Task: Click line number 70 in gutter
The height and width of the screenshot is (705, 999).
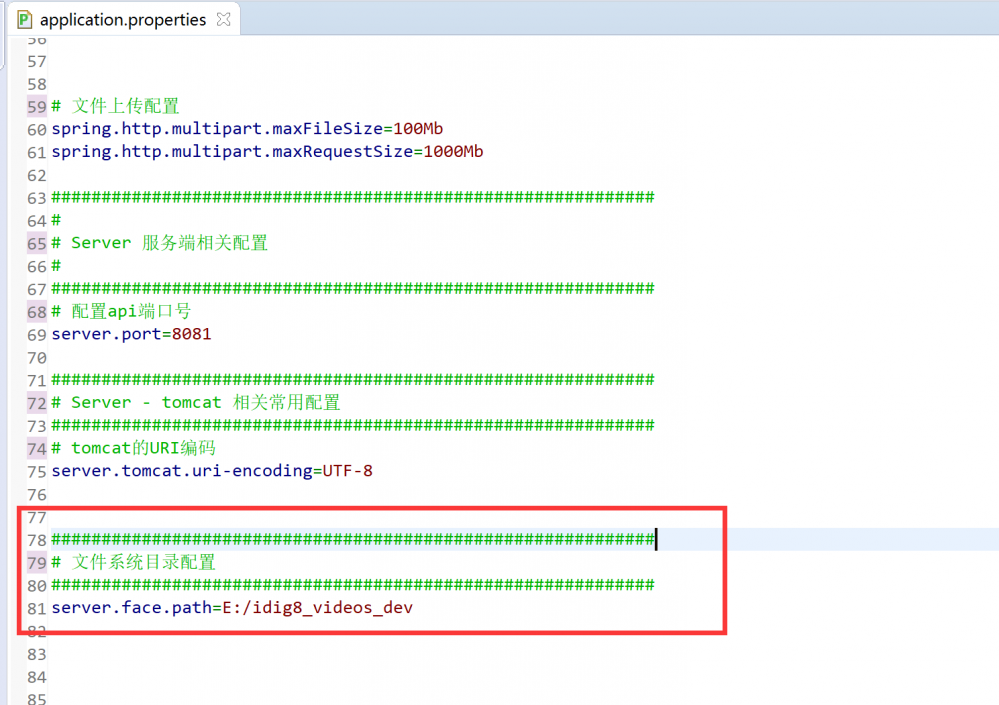Action: click(37, 358)
